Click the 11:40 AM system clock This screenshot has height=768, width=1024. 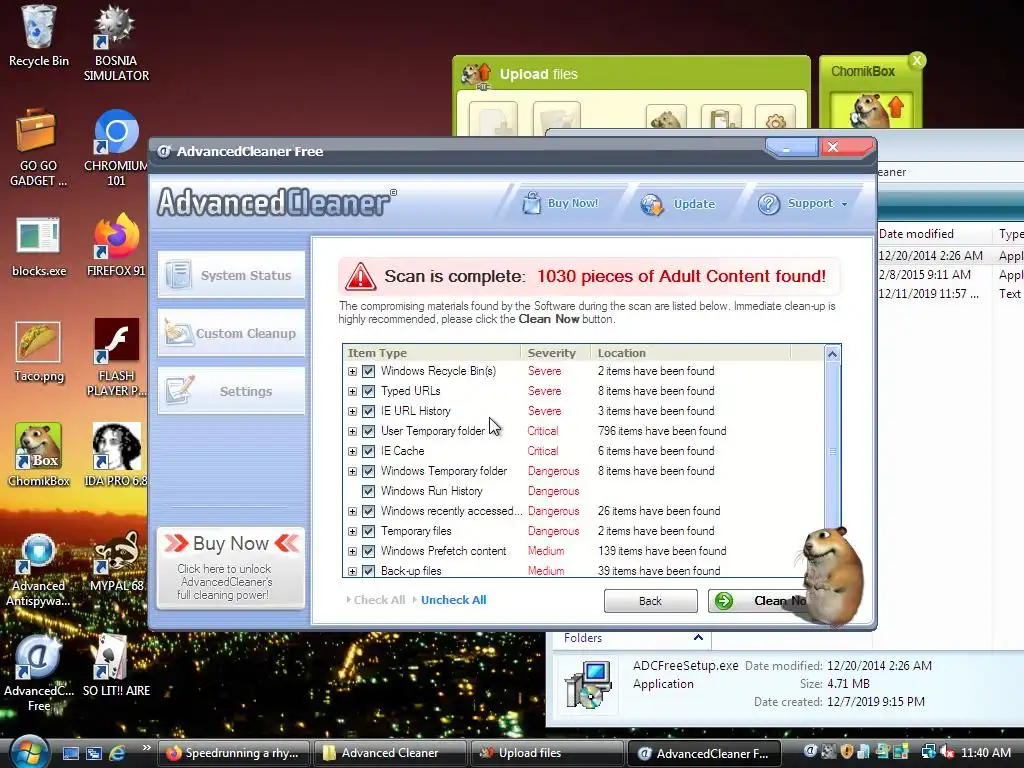pos(985,752)
